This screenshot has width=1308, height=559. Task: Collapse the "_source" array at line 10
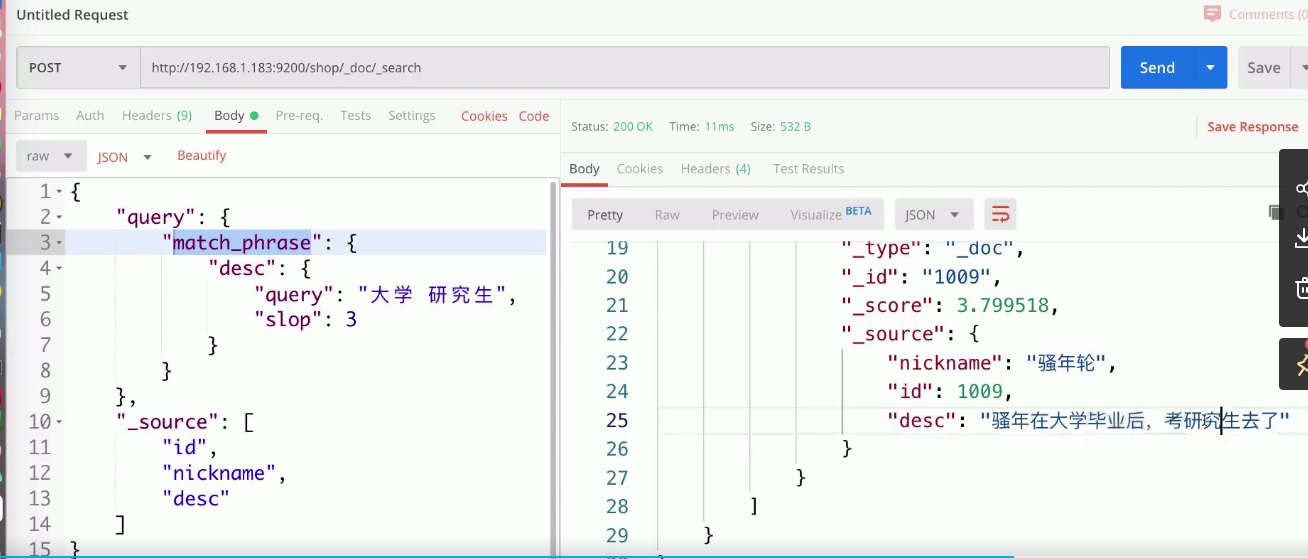tap(60, 422)
